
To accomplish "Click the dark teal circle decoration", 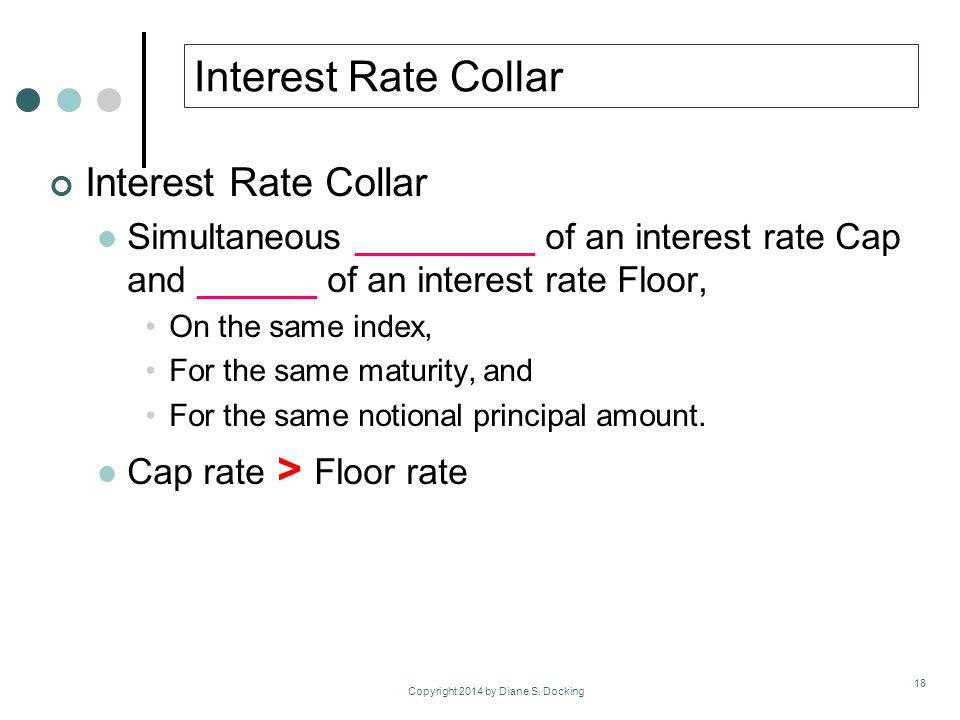I will [x=28, y=100].
